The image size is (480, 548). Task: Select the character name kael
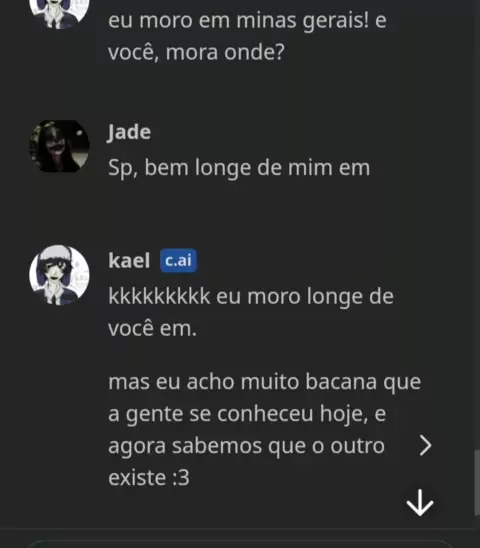[x=129, y=261]
